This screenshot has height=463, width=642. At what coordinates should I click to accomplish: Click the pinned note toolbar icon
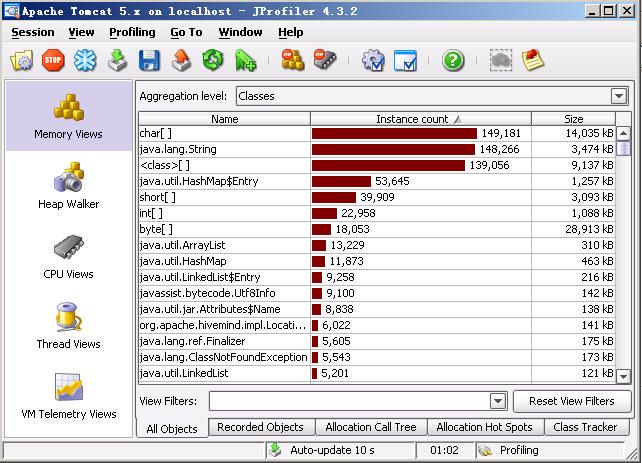click(x=533, y=61)
